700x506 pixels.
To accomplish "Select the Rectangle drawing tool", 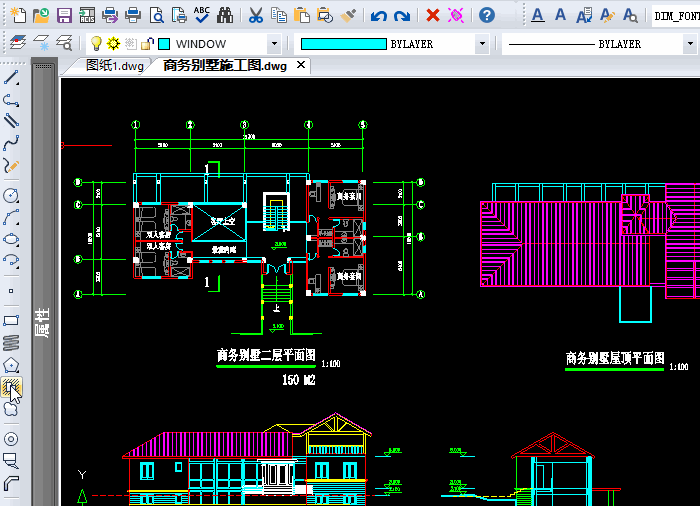I will point(11,321).
